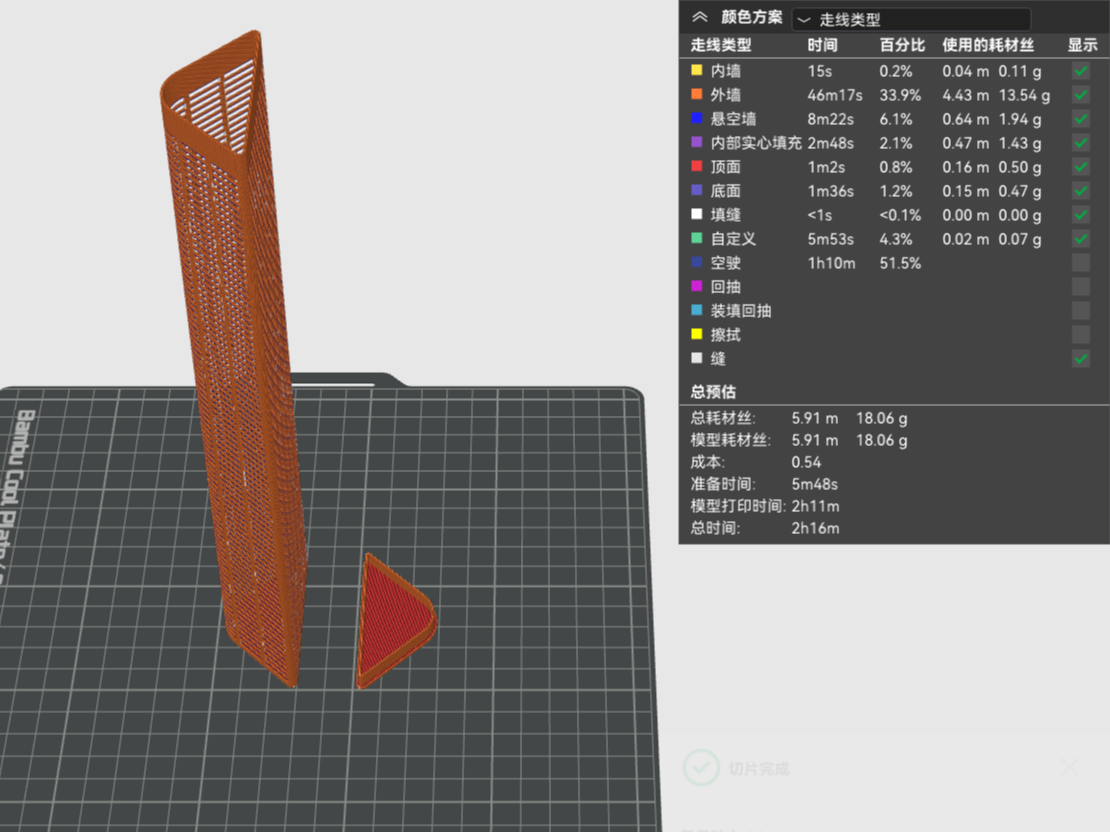Image resolution: width=1110 pixels, height=833 pixels.
Task: Click the 时间 column header
Action: click(x=823, y=45)
